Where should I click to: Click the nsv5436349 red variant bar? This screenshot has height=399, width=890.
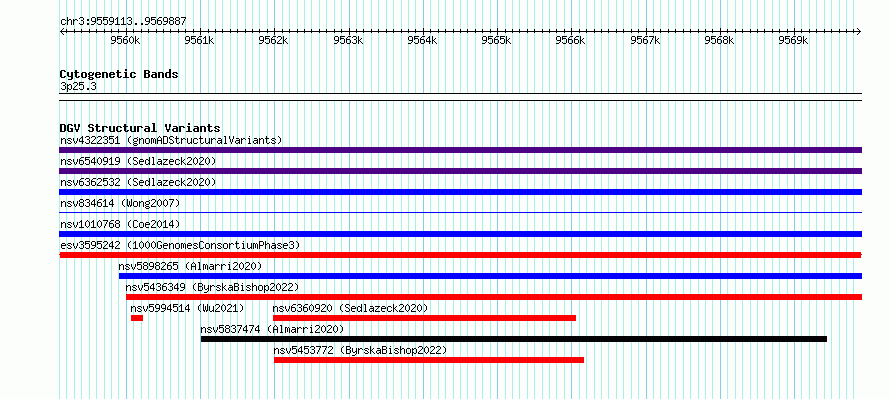tap(494, 297)
